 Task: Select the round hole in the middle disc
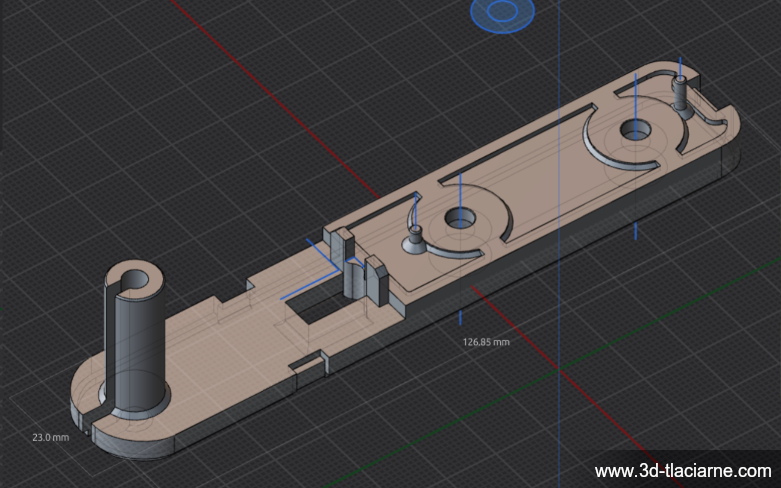pyautogui.click(x=460, y=219)
